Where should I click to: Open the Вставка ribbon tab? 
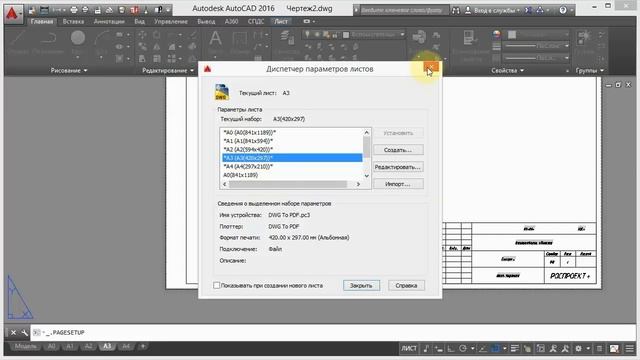pos(73,21)
